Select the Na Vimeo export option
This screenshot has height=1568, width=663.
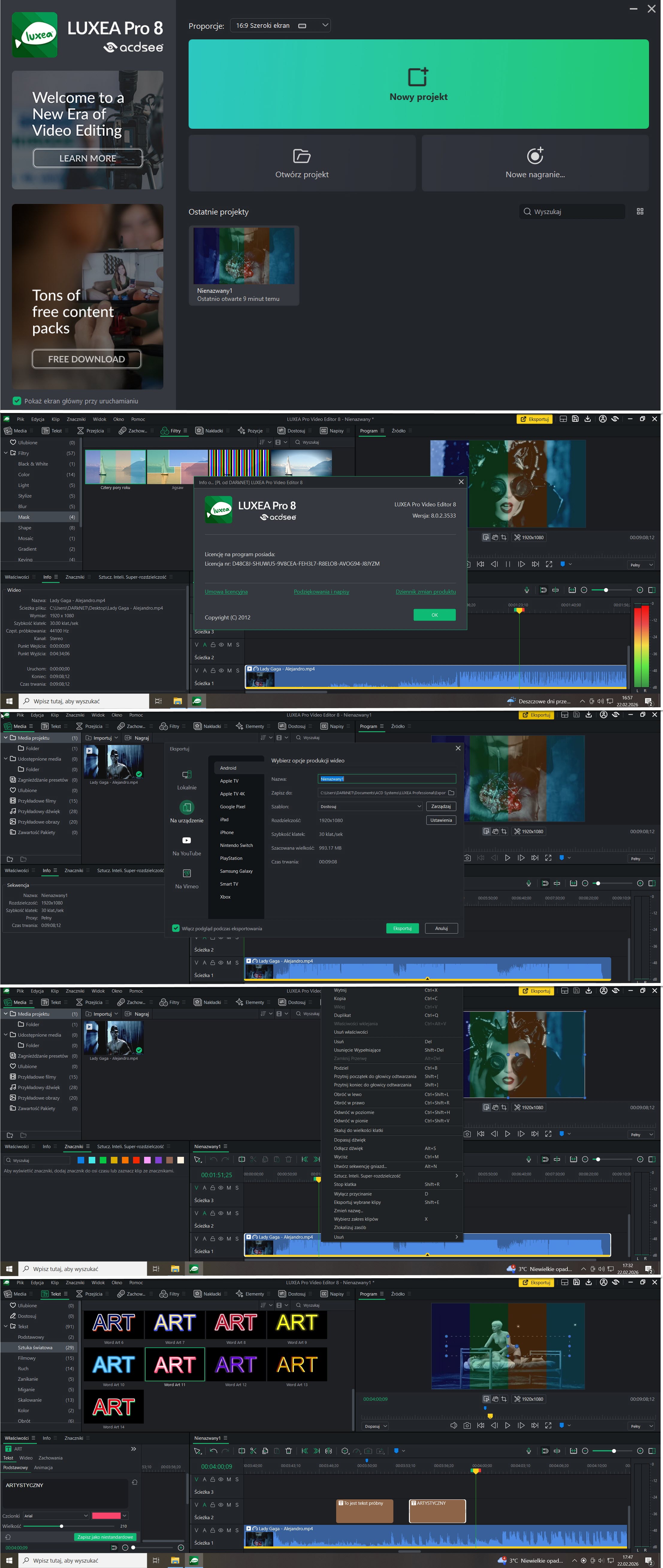click(187, 874)
